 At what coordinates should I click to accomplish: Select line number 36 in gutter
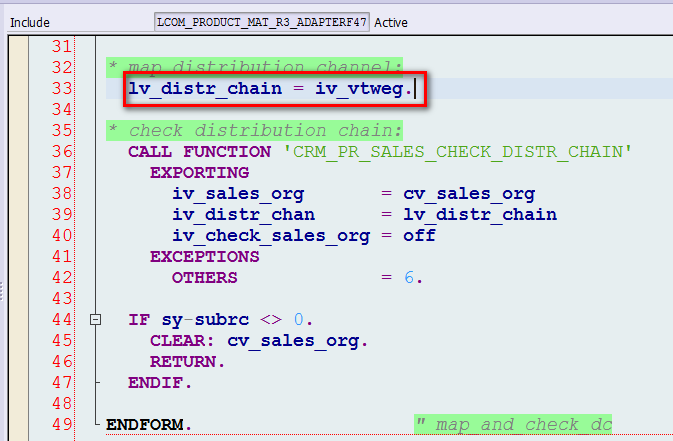(62, 152)
